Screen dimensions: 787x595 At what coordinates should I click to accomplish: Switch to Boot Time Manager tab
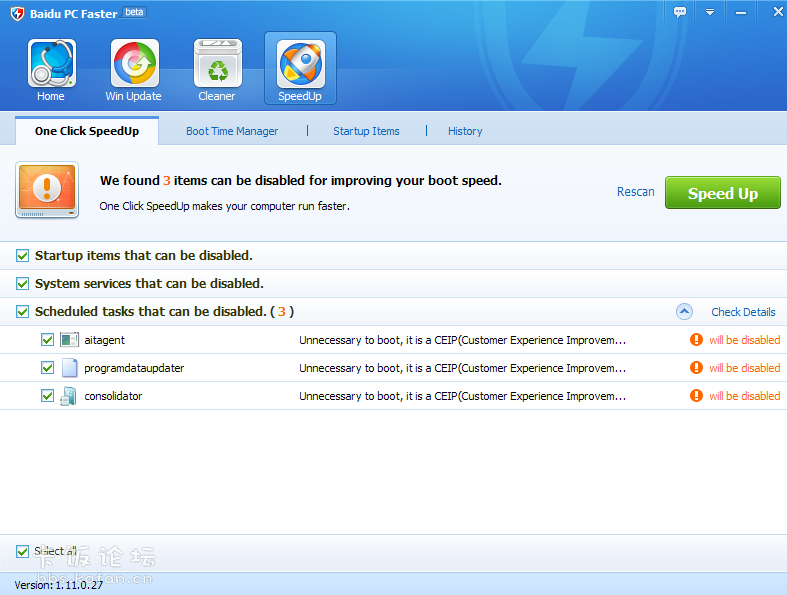pos(232,131)
